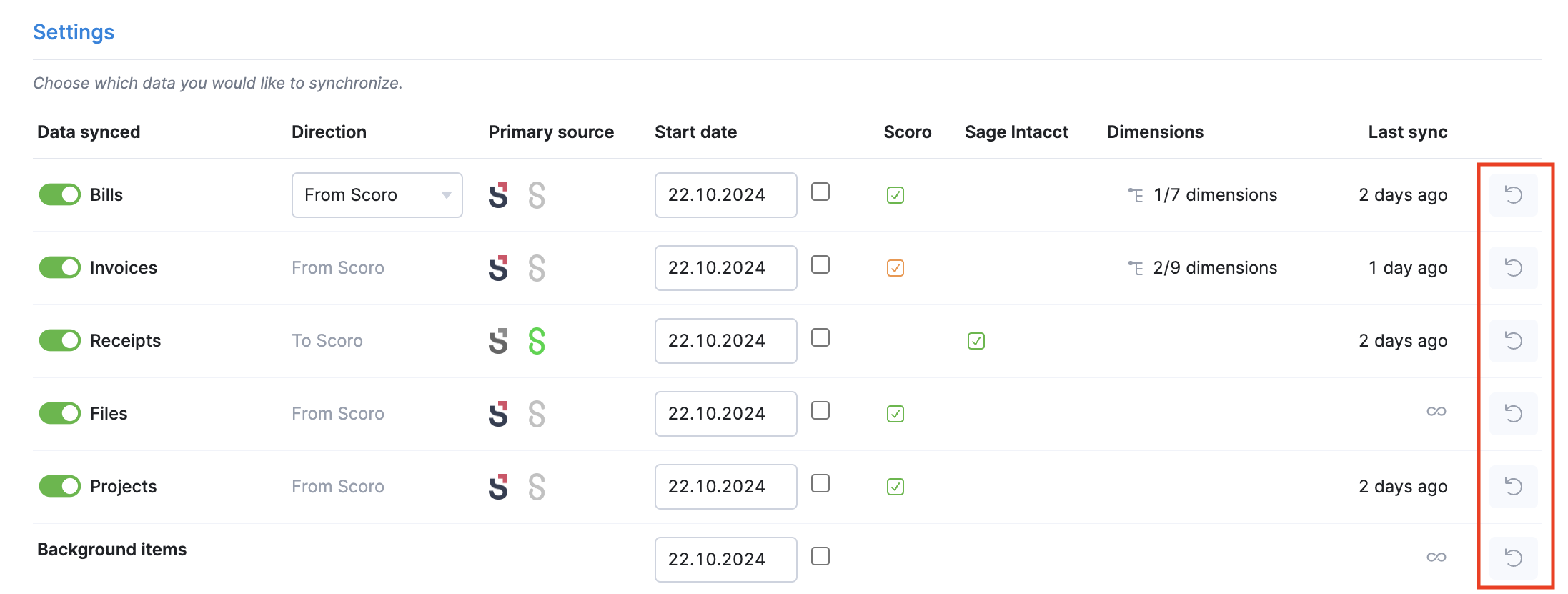
Task: Click the resync icon in Projects row
Action: click(1513, 487)
